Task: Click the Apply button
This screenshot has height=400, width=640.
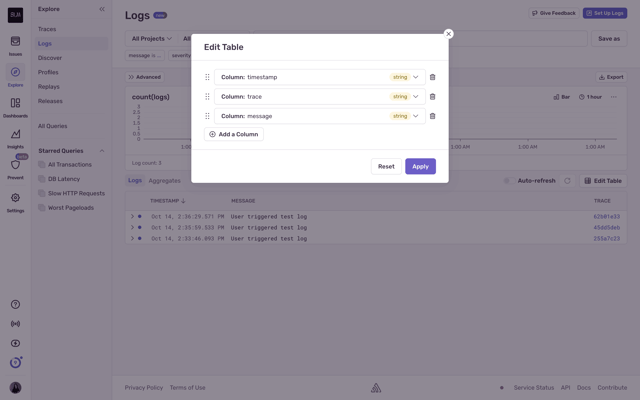Action: (x=420, y=167)
